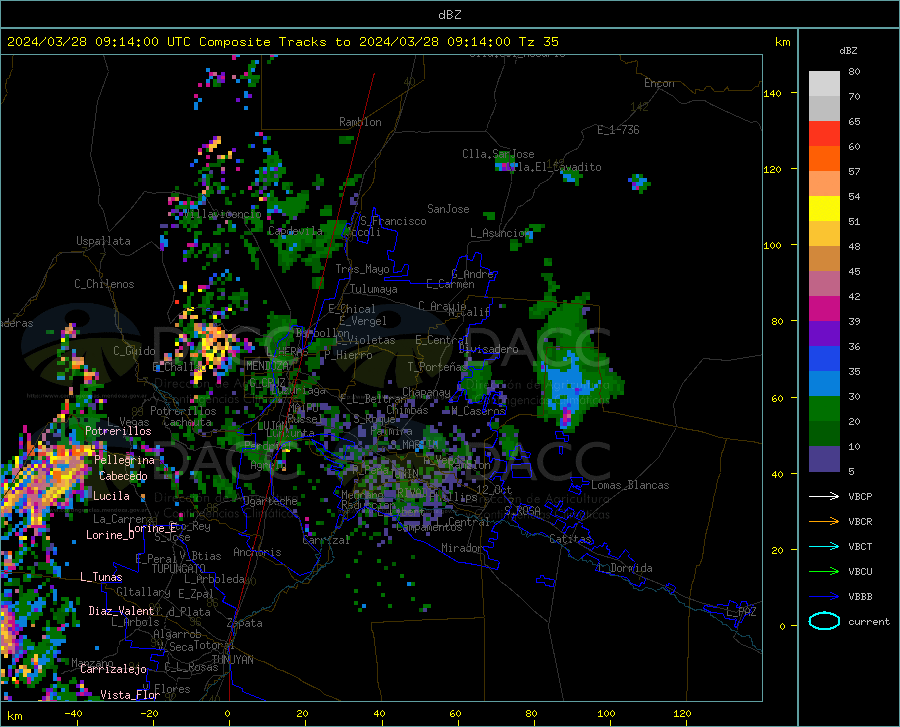900x727 pixels.
Task: Click the 'Tz 35' text in header
Action: (x=539, y=42)
